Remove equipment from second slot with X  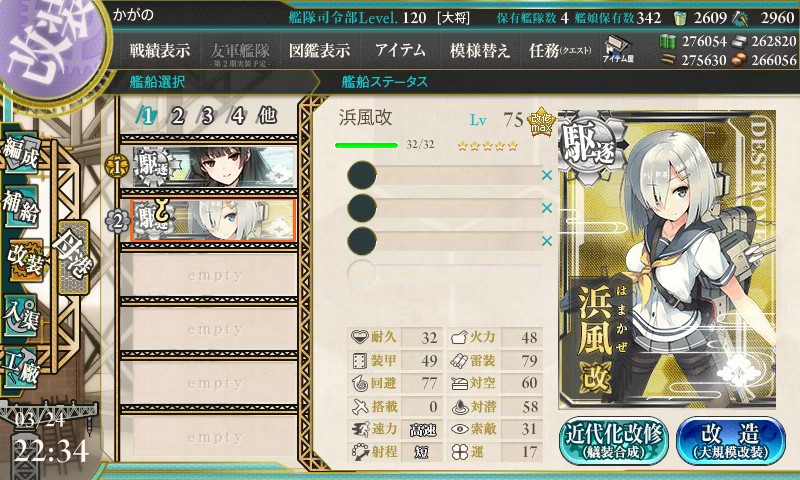coord(547,208)
